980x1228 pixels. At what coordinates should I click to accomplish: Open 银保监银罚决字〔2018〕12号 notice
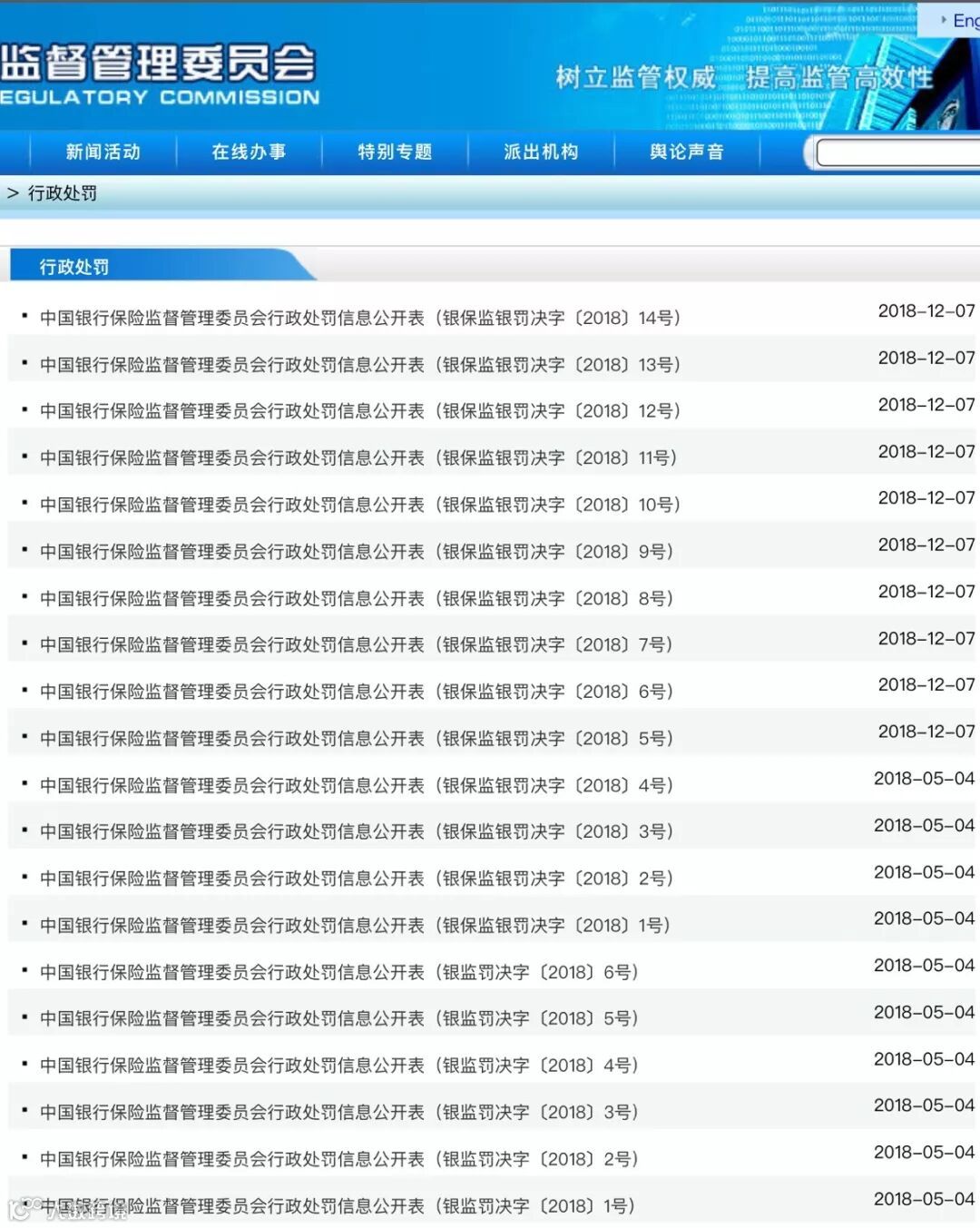[x=360, y=411]
